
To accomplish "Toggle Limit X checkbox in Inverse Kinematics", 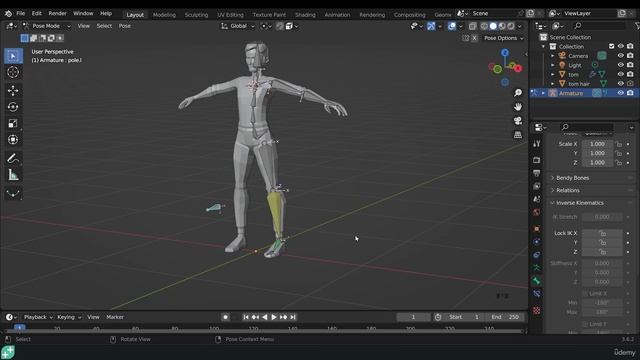I will click(x=584, y=293).
